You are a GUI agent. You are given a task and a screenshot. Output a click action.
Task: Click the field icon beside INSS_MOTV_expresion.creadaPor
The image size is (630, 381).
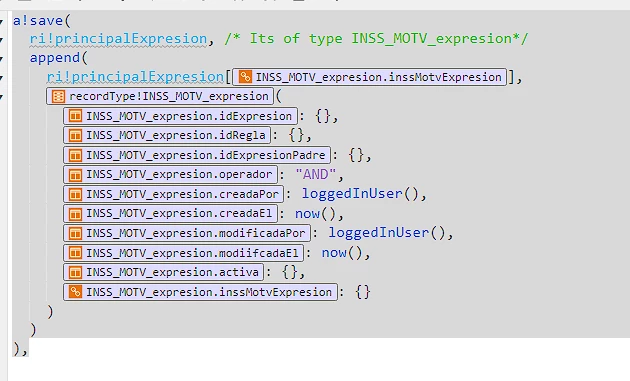point(75,194)
